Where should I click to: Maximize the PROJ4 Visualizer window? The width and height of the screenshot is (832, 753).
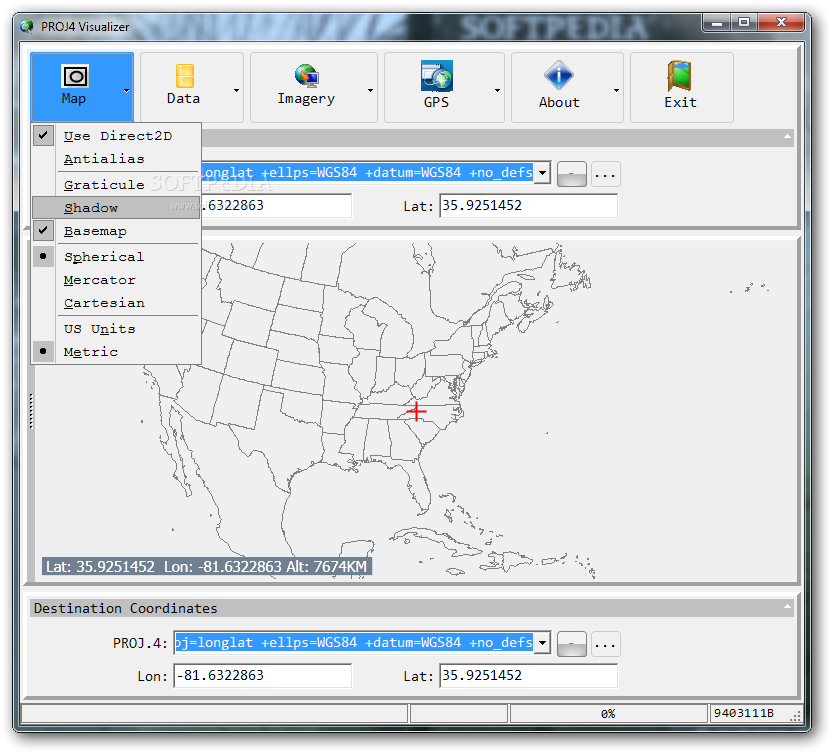744,22
